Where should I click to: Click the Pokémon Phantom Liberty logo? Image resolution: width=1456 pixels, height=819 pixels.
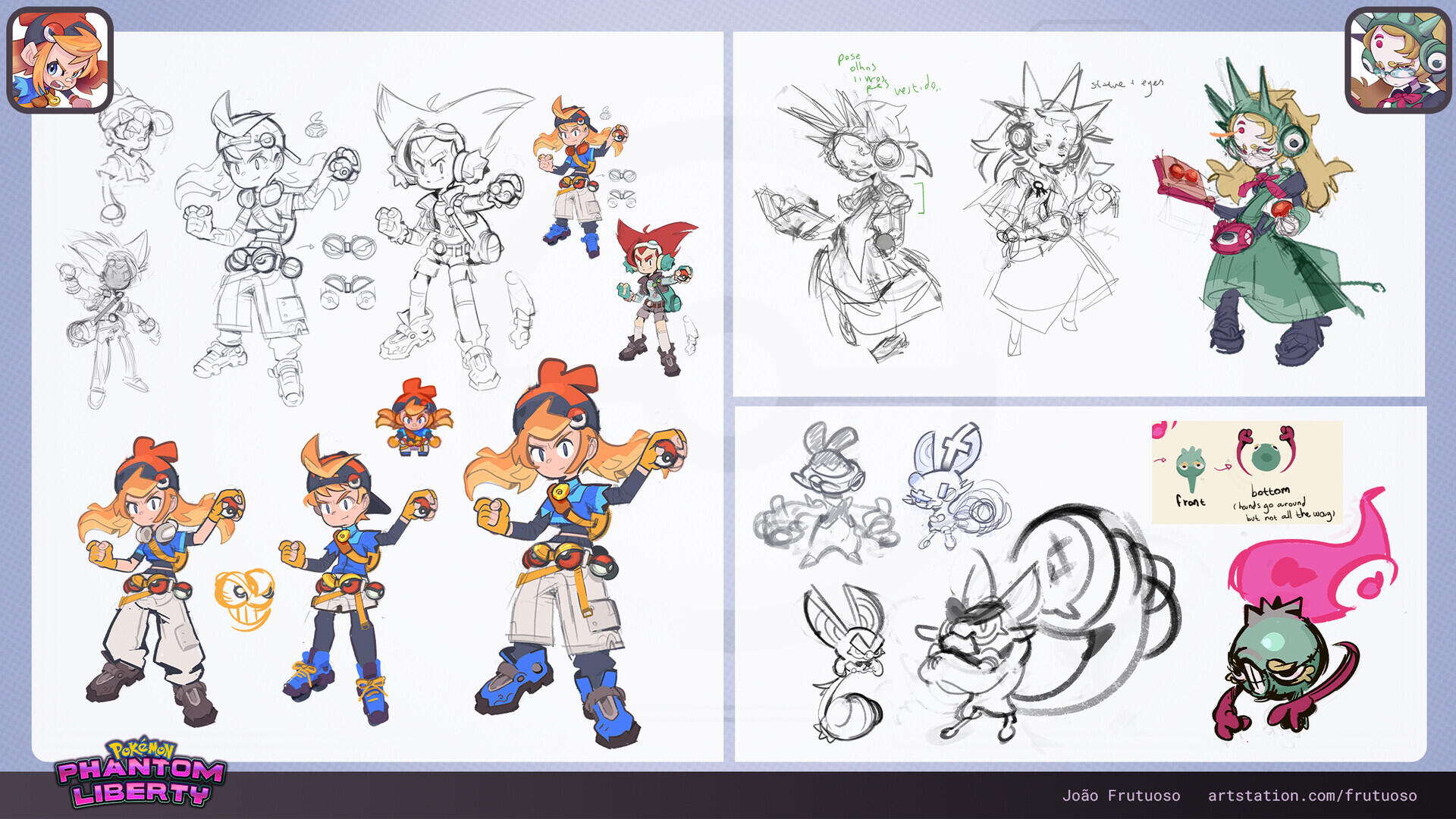coord(141,773)
